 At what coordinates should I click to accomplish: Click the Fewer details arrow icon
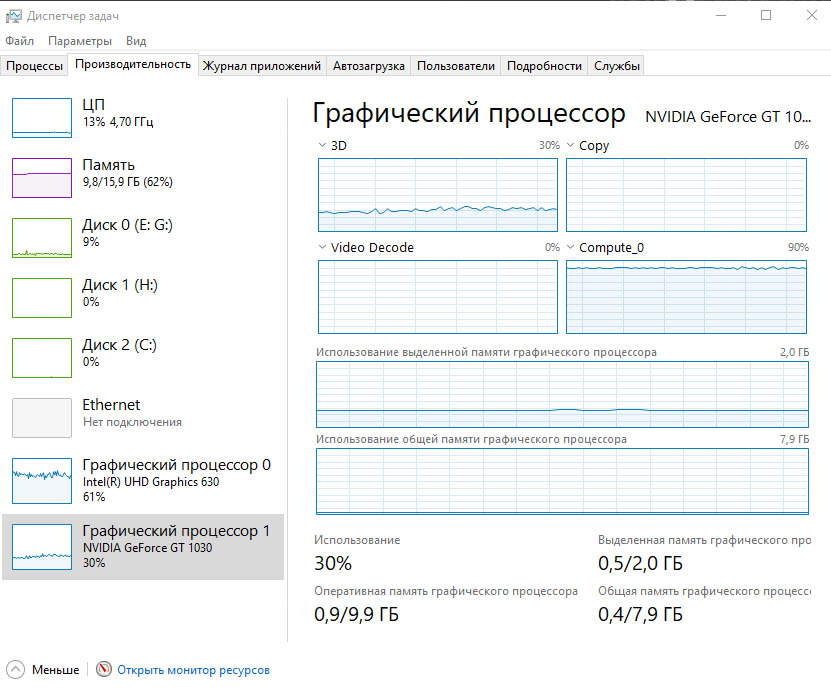pyautogui.click(x=15, y=670)
